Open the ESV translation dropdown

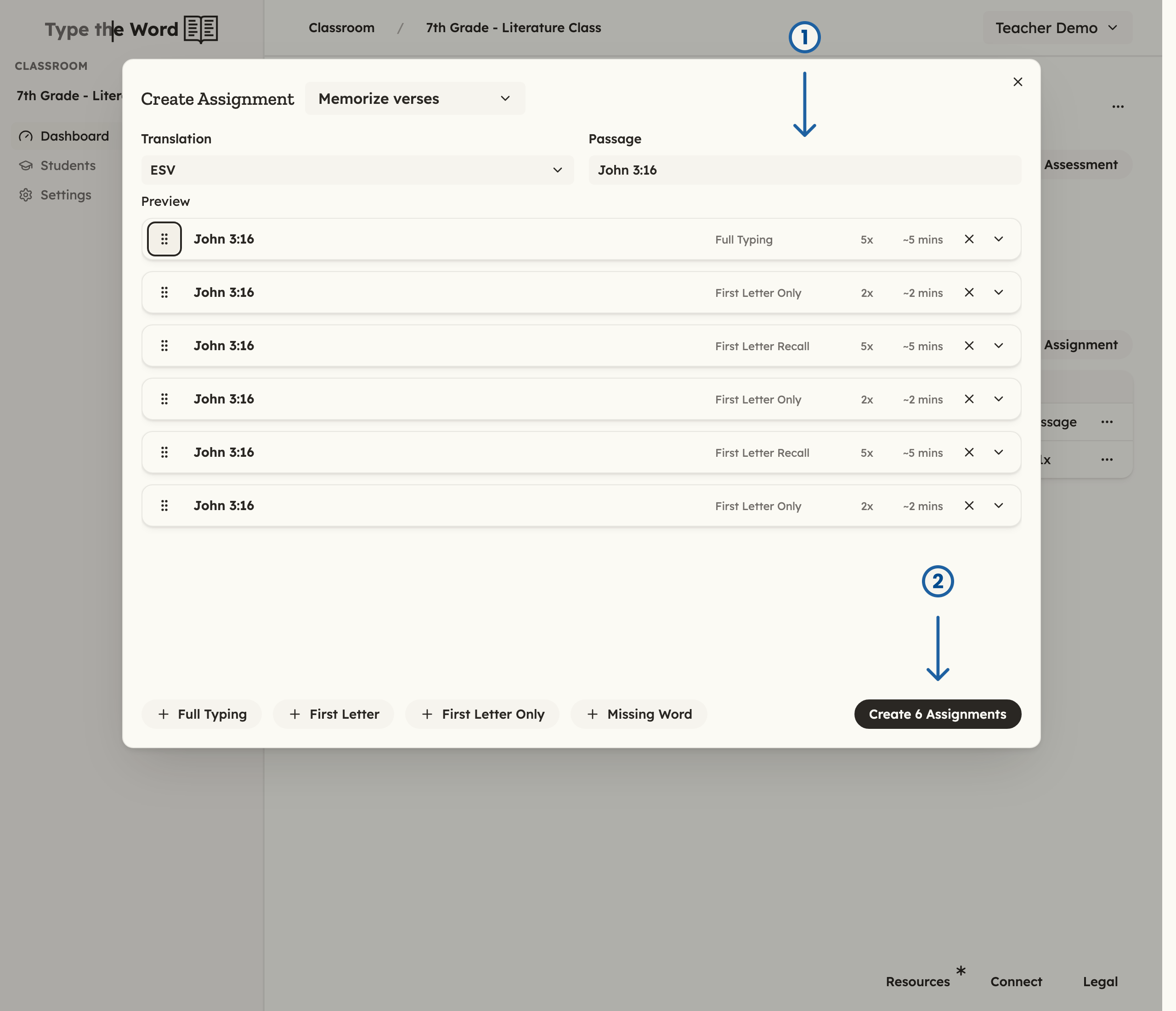pos(357,170)
